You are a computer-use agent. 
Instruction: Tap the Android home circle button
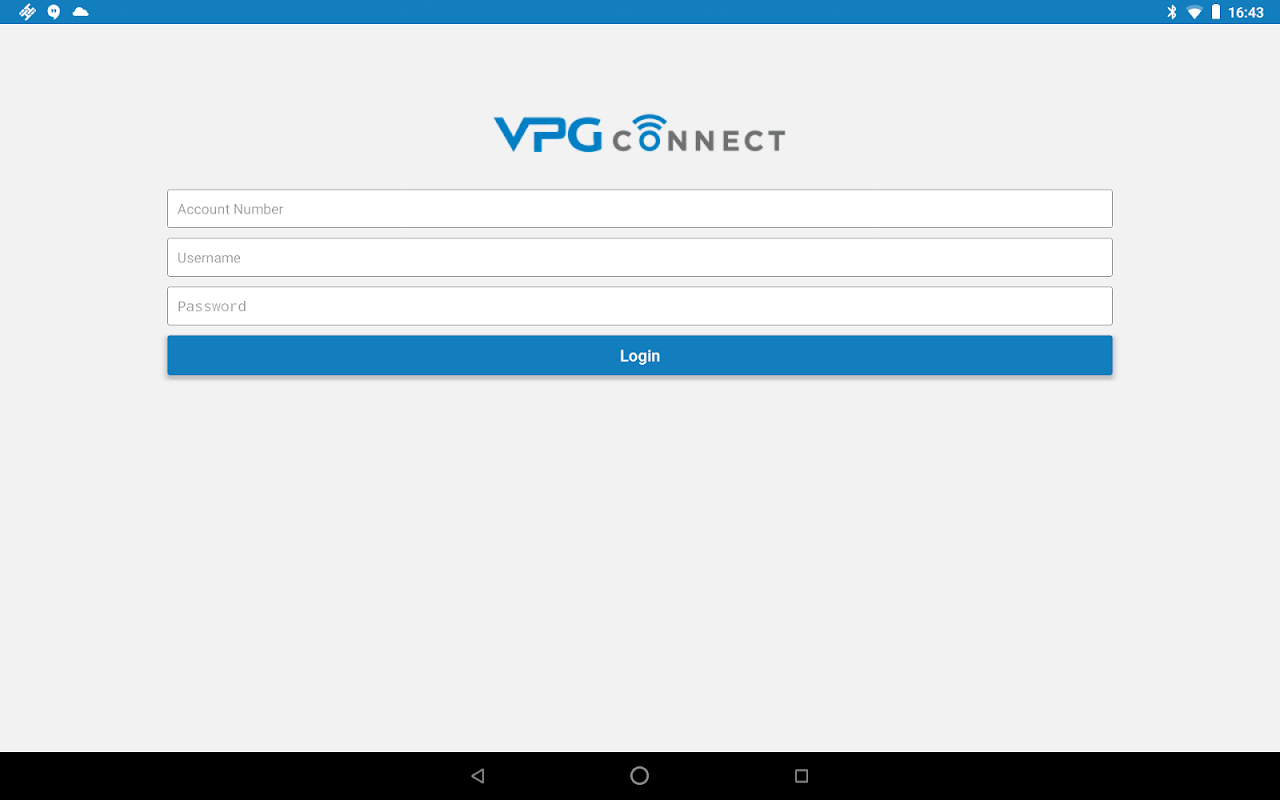tap(640, 776)
